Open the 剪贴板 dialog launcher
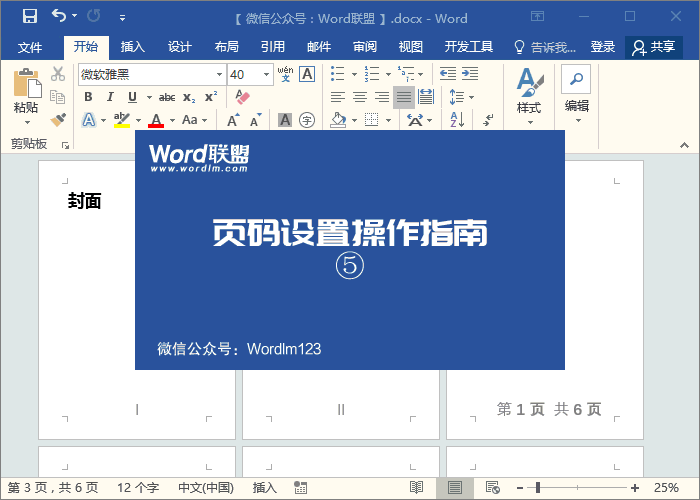Viewport: 700px width, 500px height. (x=66, y=145)
